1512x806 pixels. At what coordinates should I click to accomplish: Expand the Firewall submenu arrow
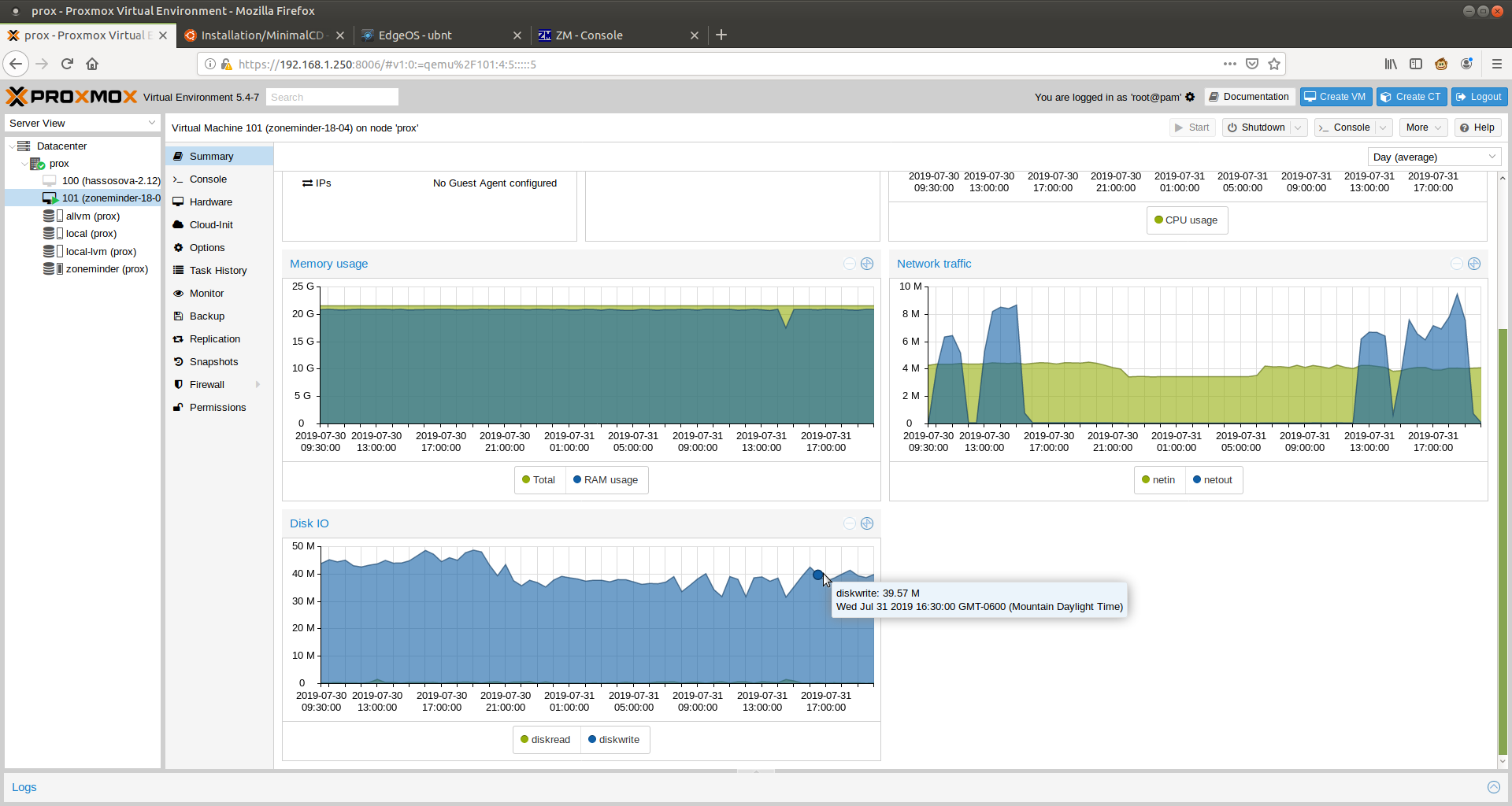click(258, 385)
